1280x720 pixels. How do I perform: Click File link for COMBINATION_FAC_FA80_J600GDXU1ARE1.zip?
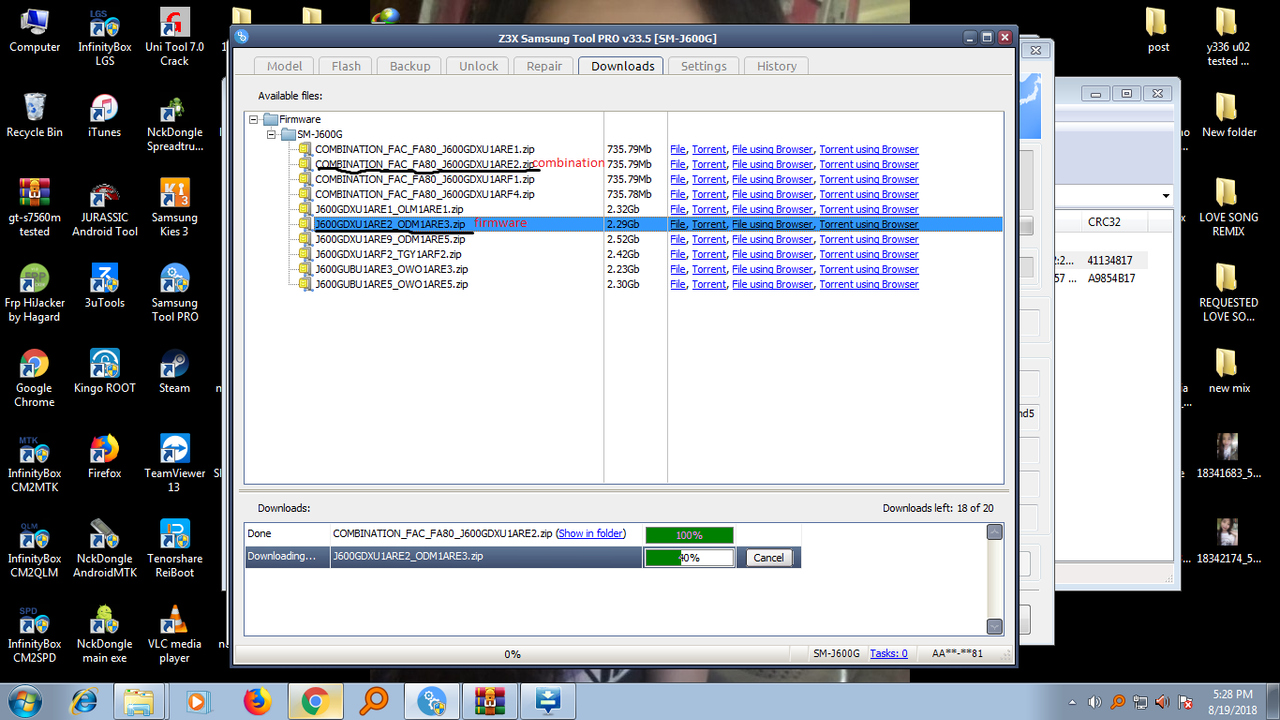(678, 150)
